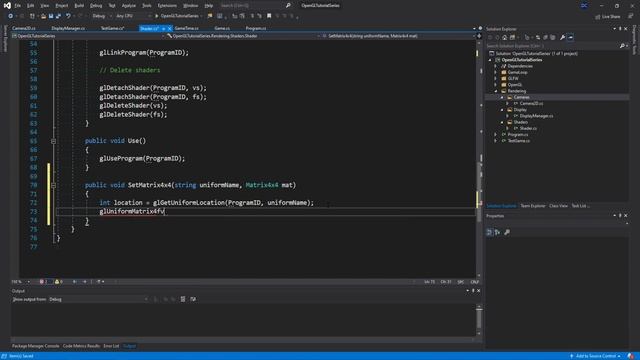Place cursor after glUniformMatrix4fv( in editor
Viewport: 640px width, 360px height.
(x=165, y=211)
